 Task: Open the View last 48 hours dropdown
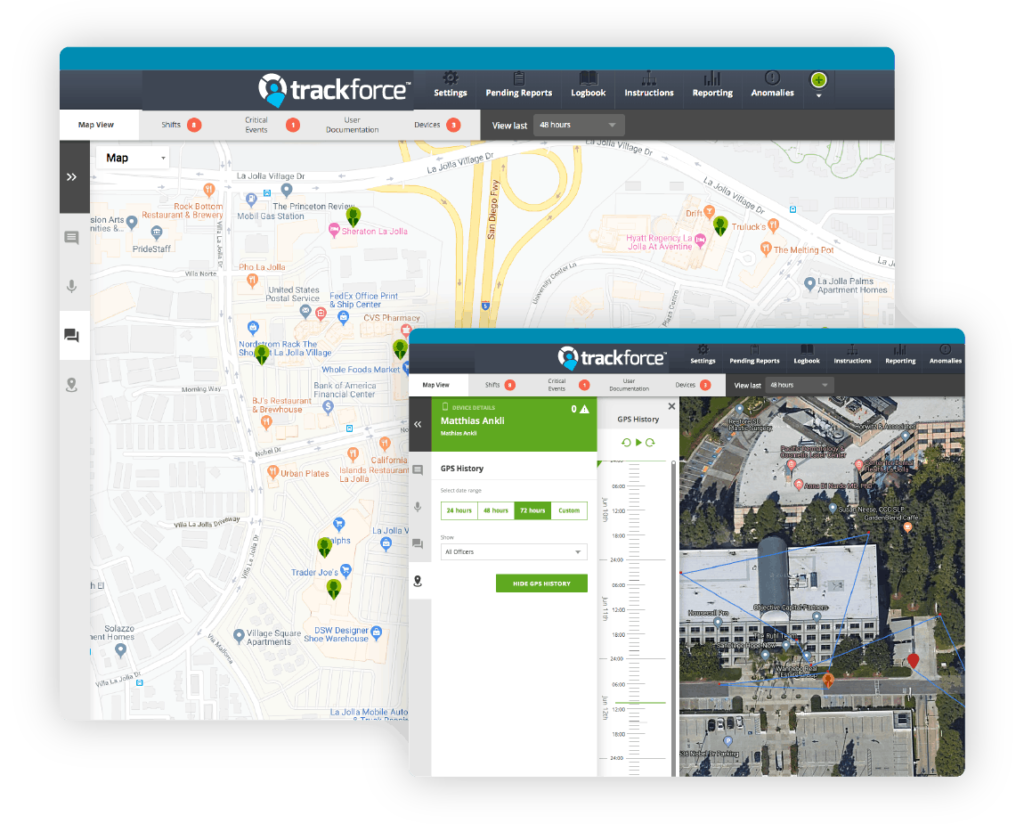click(579, 125)
